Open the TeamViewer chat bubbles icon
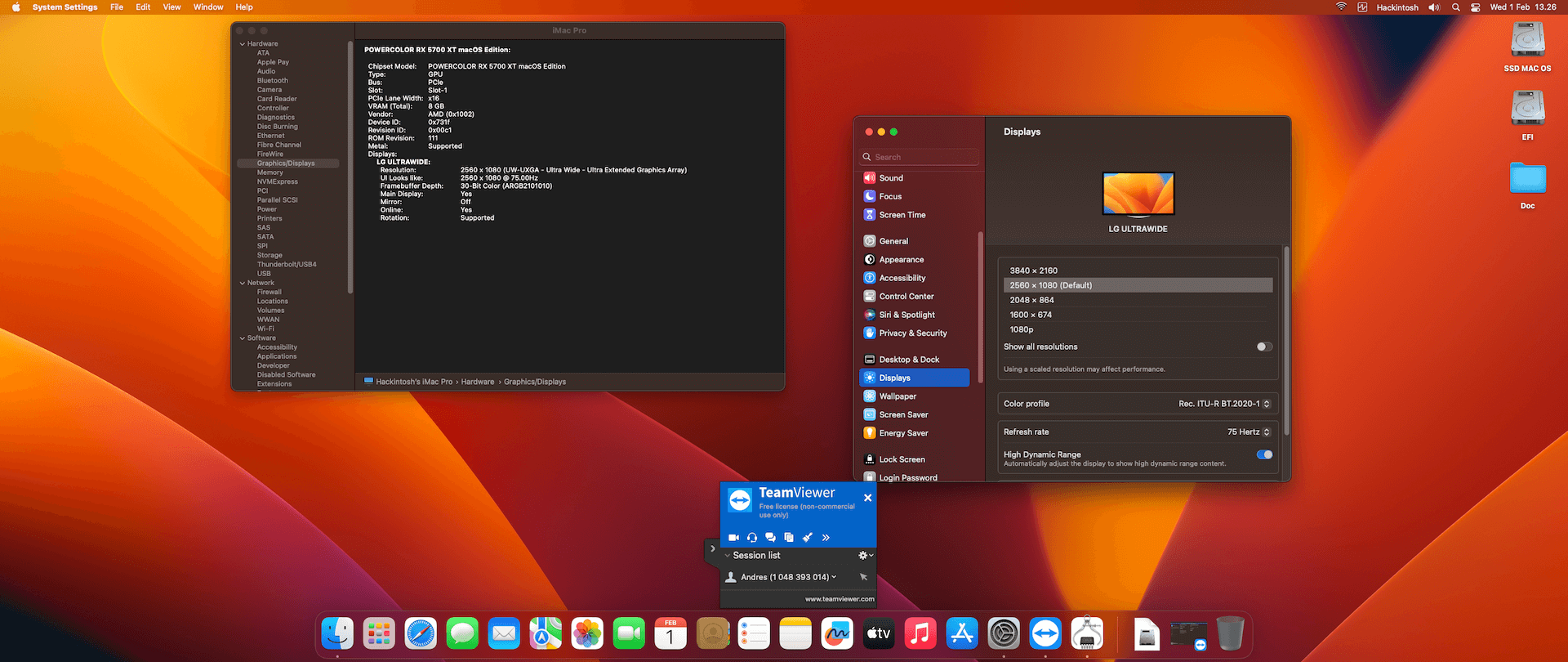This screenshot has height=662, width=1568. (770, 537)
